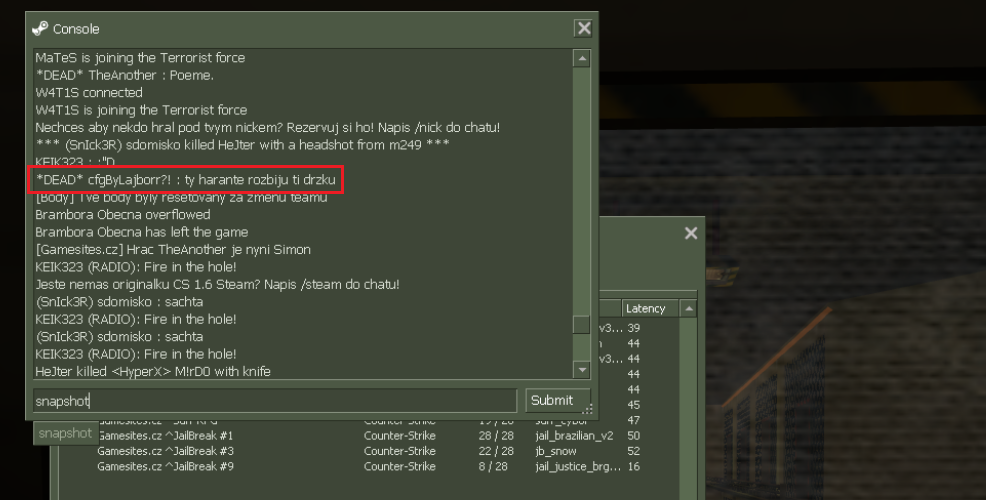986x500 pixels.
Task: Select the snapshot autocomplete suggestion
Action: 65,433
